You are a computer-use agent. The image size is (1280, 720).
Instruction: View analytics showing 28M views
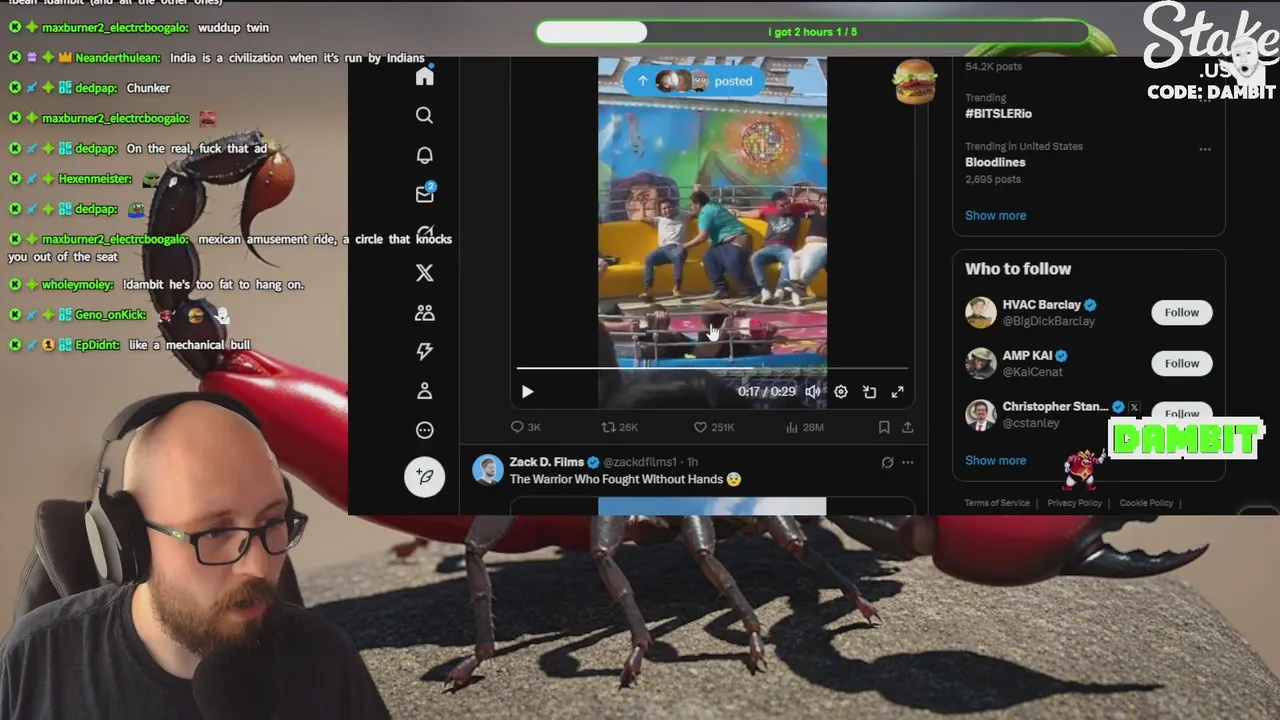point(805,427)
